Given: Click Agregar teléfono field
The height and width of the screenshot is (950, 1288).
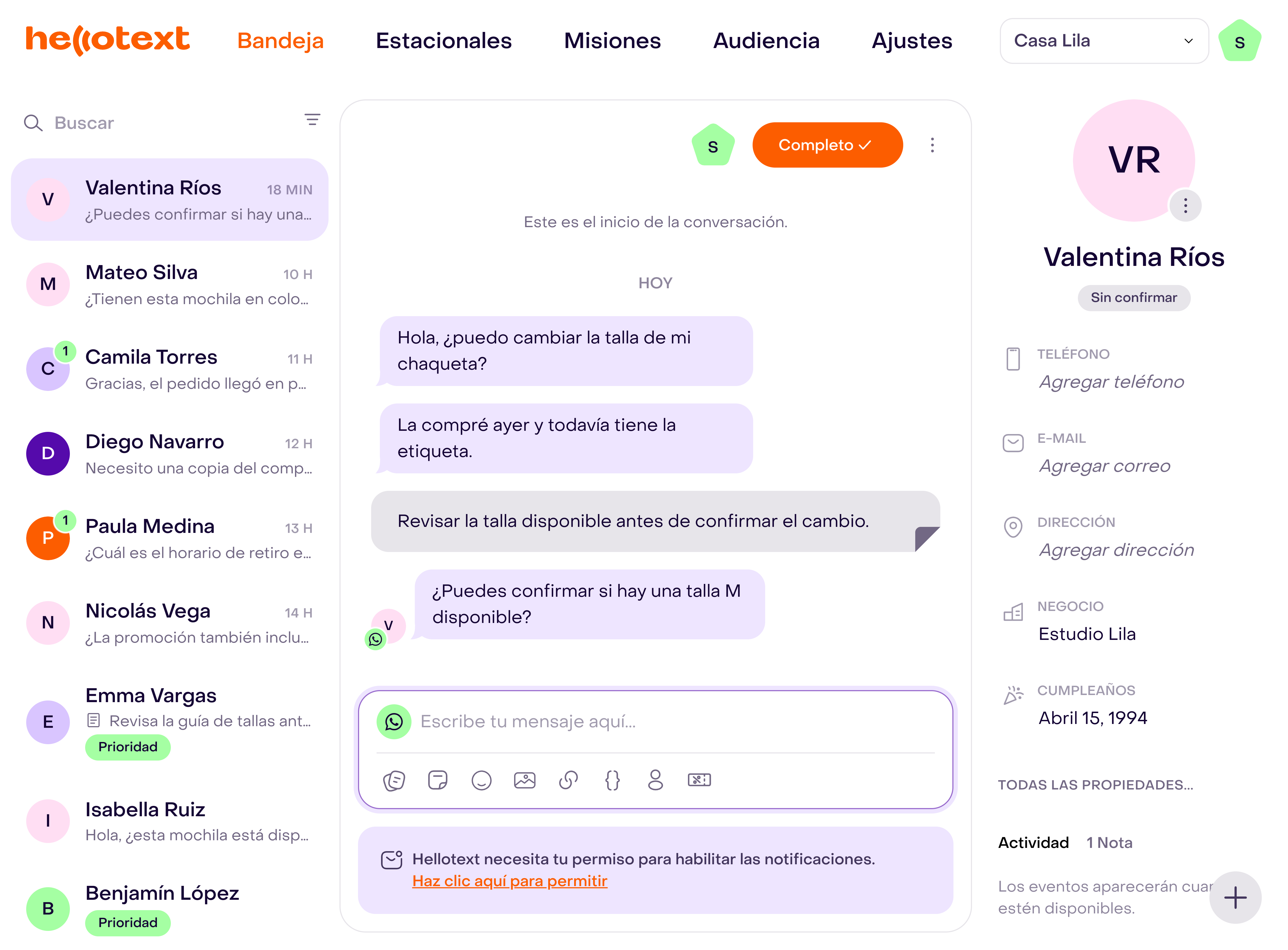Looking at the screenshot, I should pyautogui.click(x=1111, y=382).
